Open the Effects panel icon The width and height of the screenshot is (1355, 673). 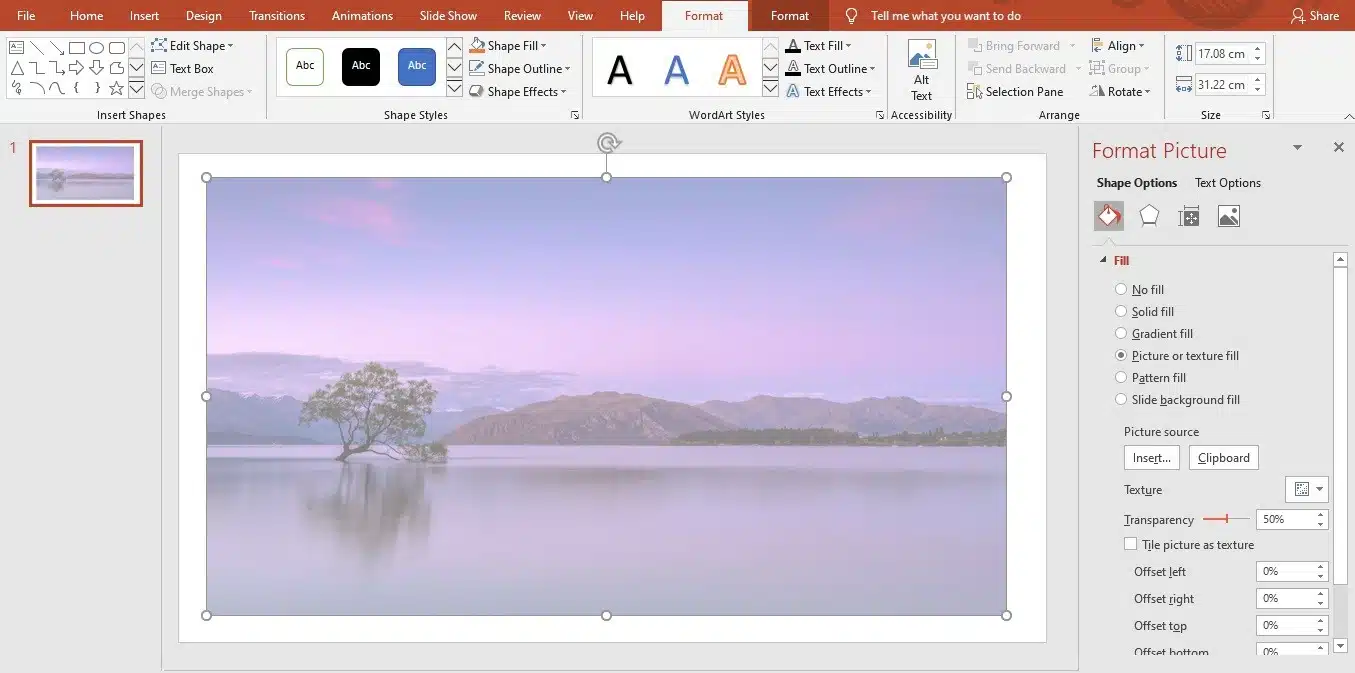click(1148, 215)
